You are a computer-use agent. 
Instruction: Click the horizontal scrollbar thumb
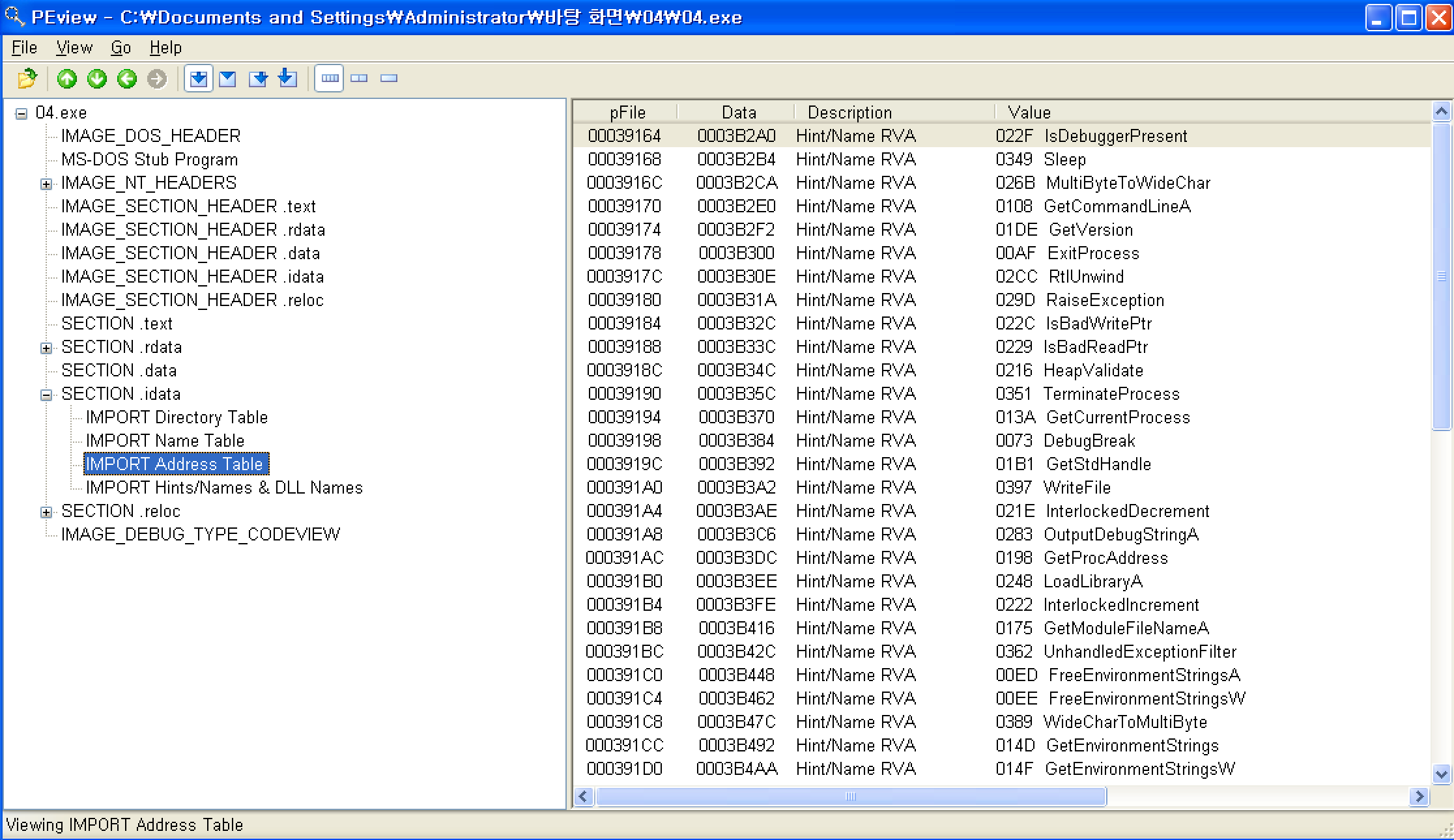(x=850, y=796)
